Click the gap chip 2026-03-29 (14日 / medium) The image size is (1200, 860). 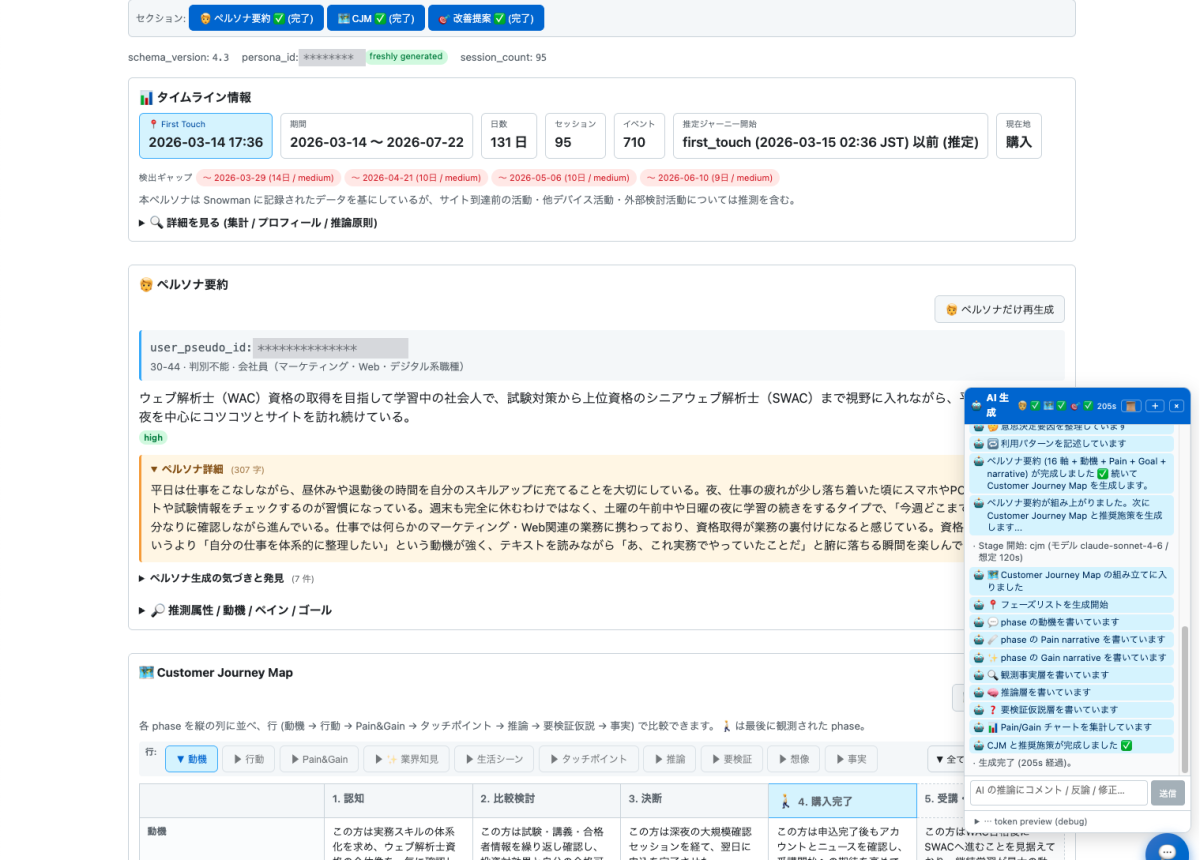(267, 178)
